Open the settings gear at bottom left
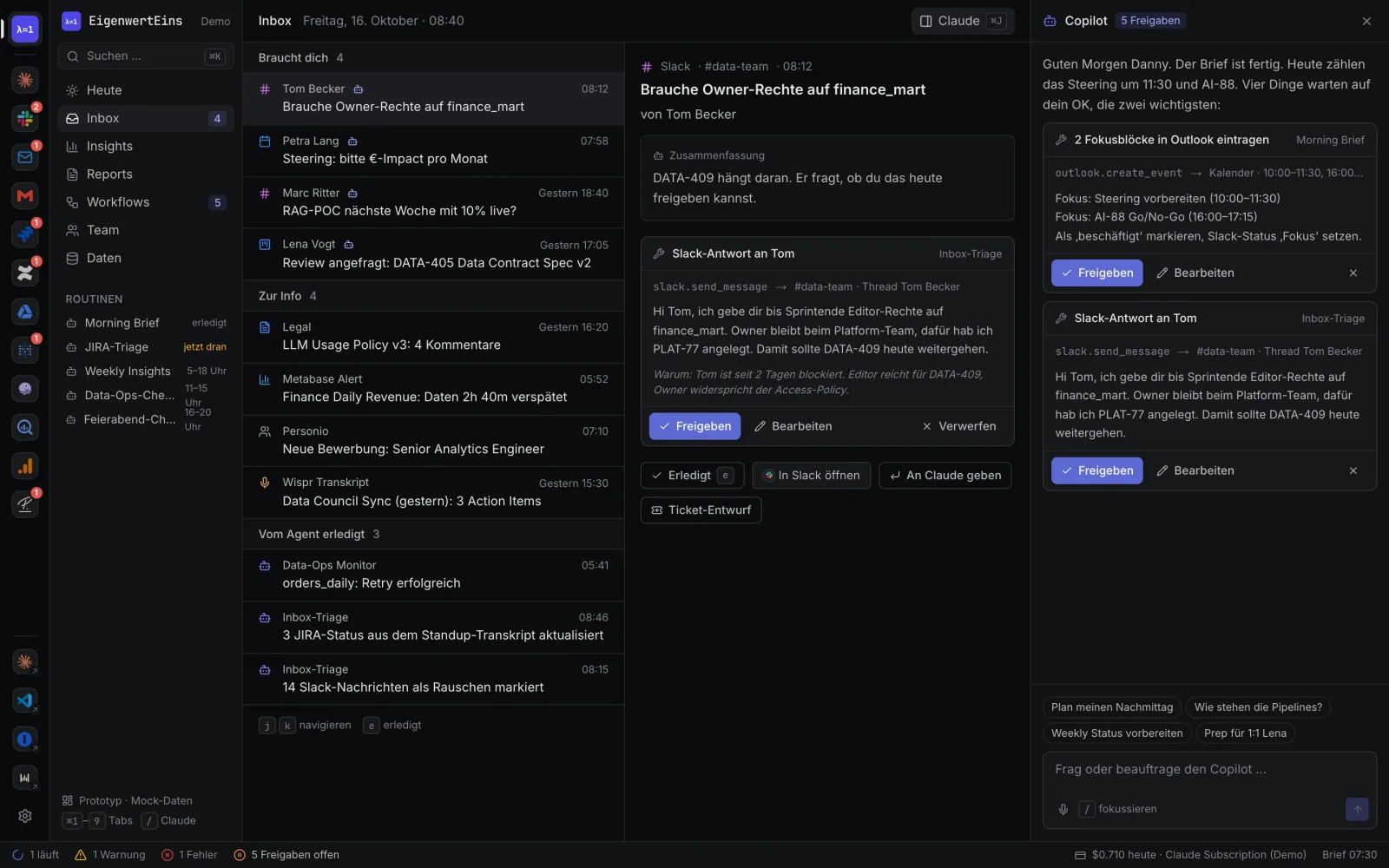The height and width of the screenshot is (868, 1389). pos(25,816)
